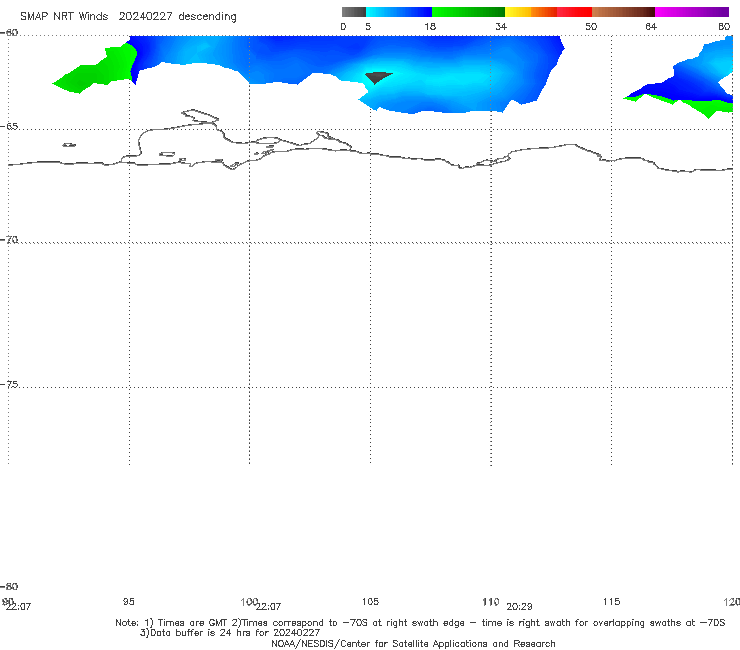This screenshot has height=650, width=740.
Task: Click the longitude label '105'
Action: [x=370, y=601]
